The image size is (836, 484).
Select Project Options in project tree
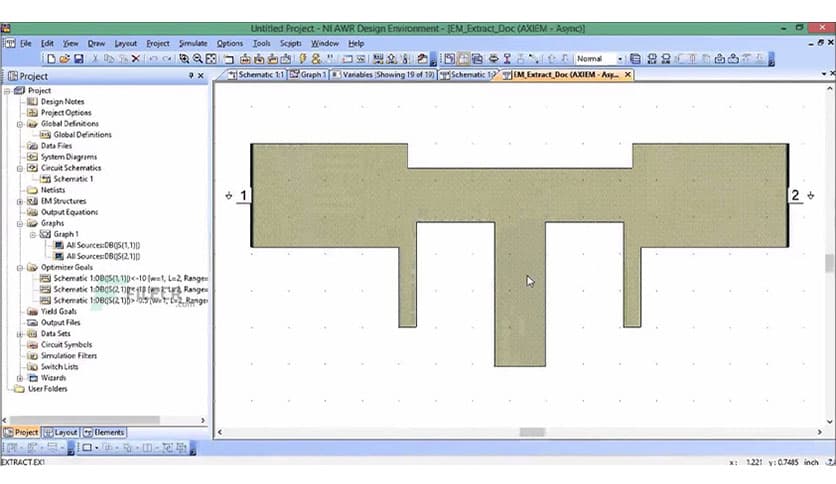click(x=66, y=112)
